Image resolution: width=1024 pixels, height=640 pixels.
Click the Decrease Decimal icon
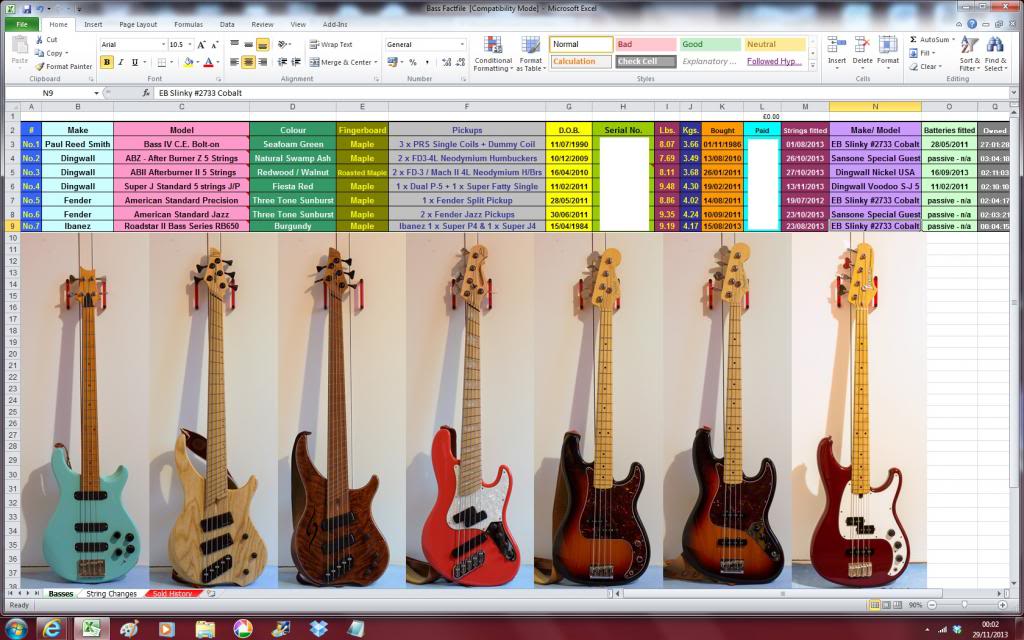pyautogui.click(x=460, y=62)
